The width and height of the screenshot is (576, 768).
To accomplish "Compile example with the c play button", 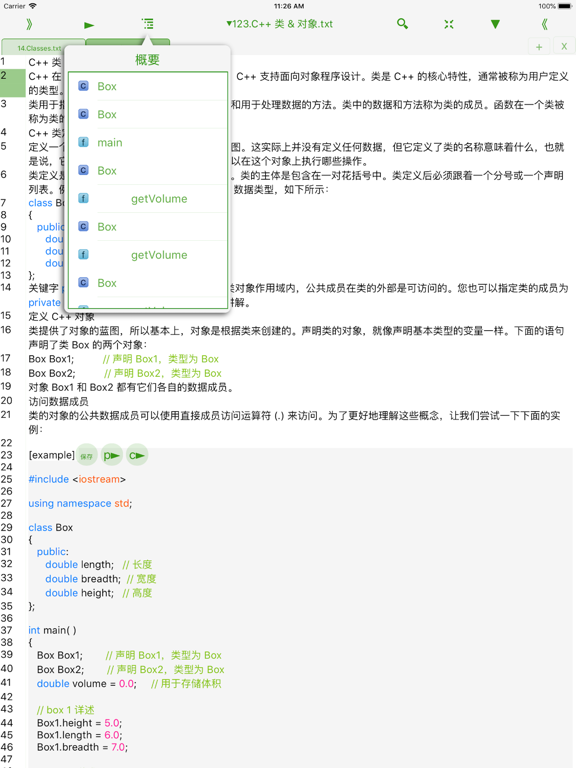I will coord(137,456).
